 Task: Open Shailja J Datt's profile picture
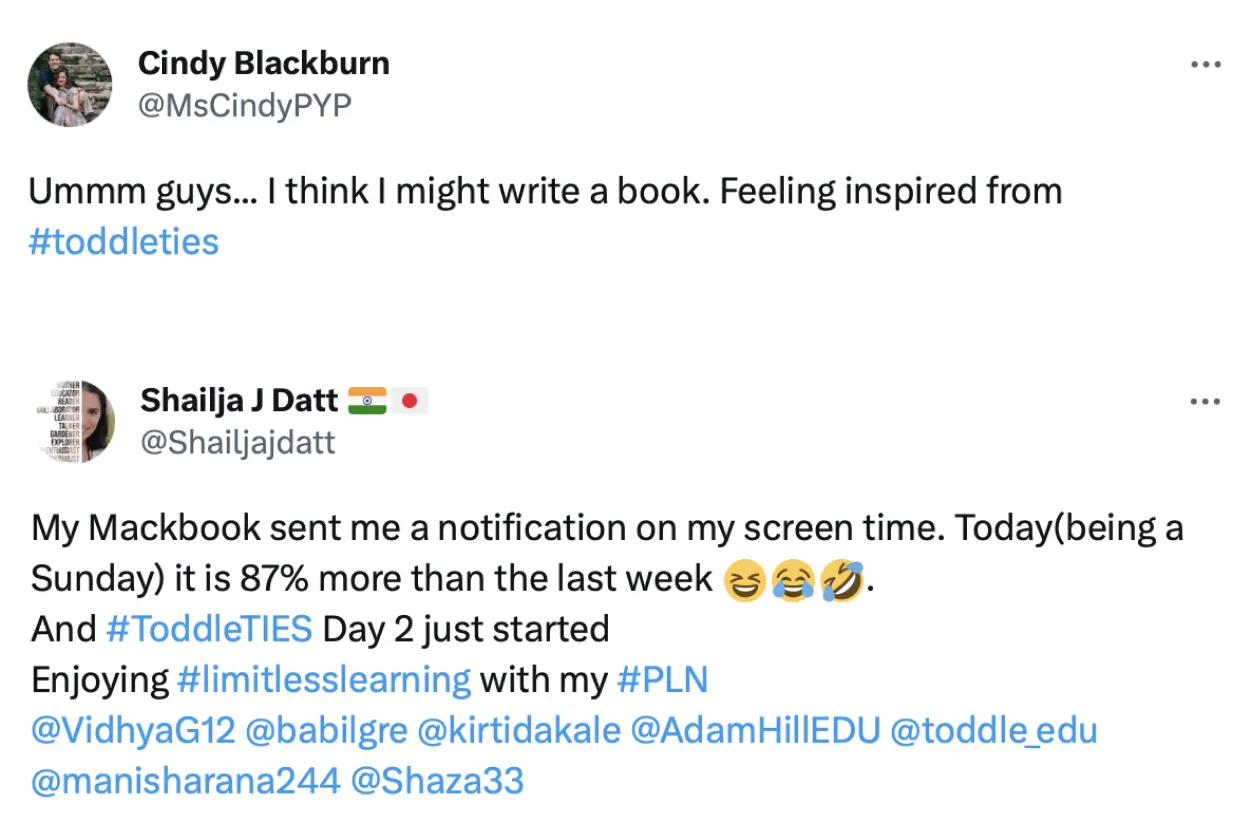(71, 421)
